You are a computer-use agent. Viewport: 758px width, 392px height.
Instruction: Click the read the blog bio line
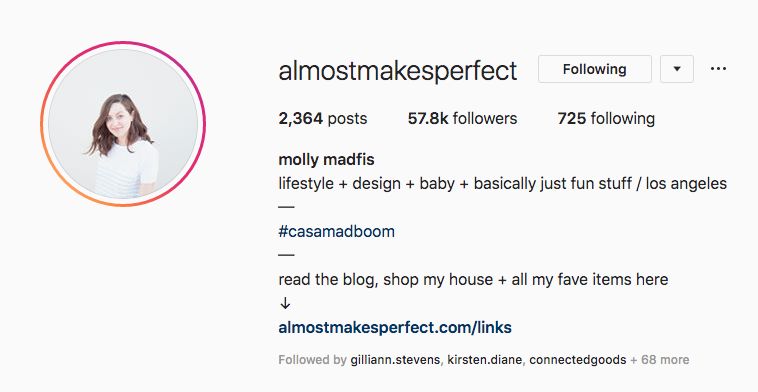(473, 279)
